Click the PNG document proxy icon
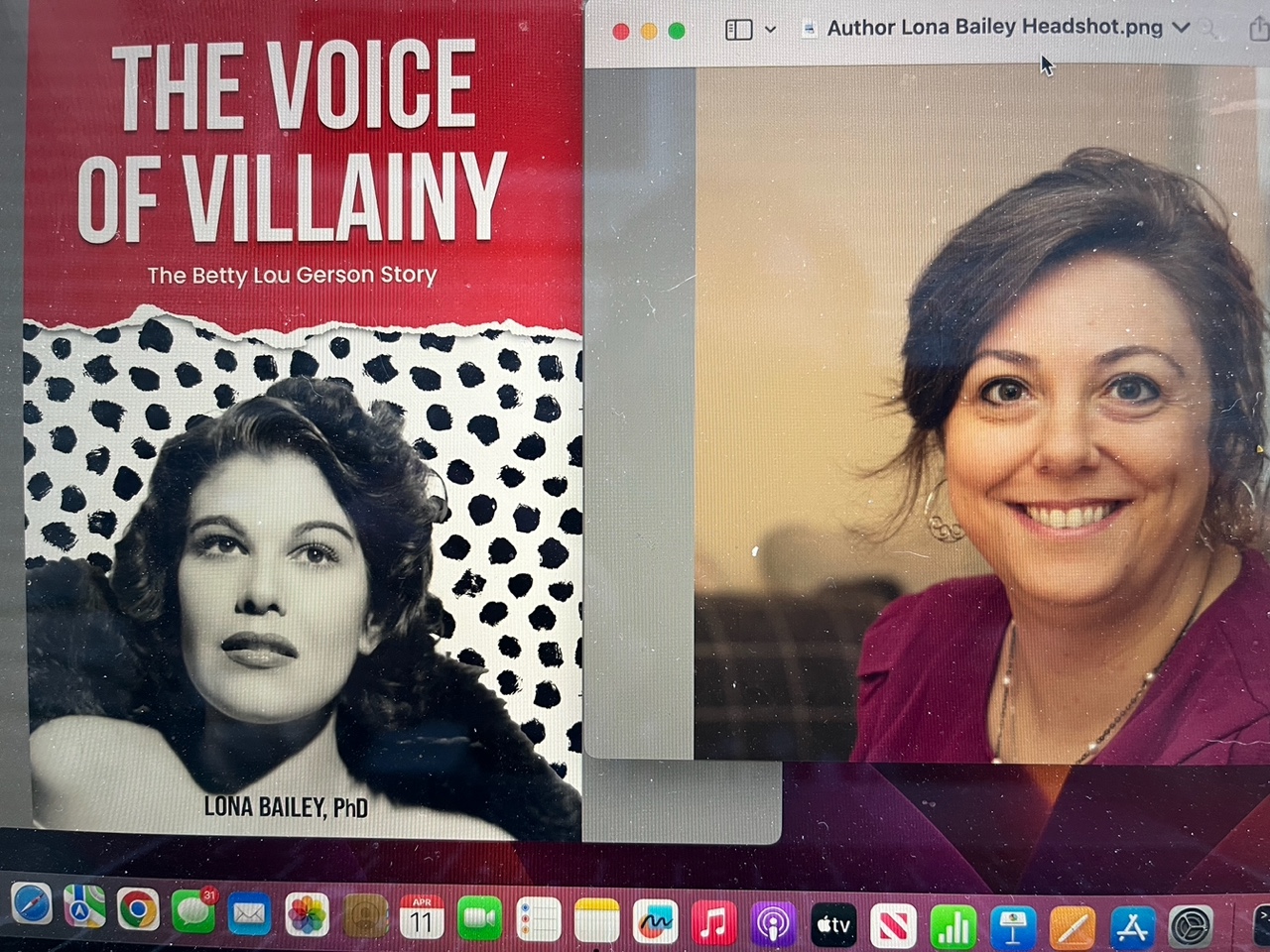 (810, 29)
